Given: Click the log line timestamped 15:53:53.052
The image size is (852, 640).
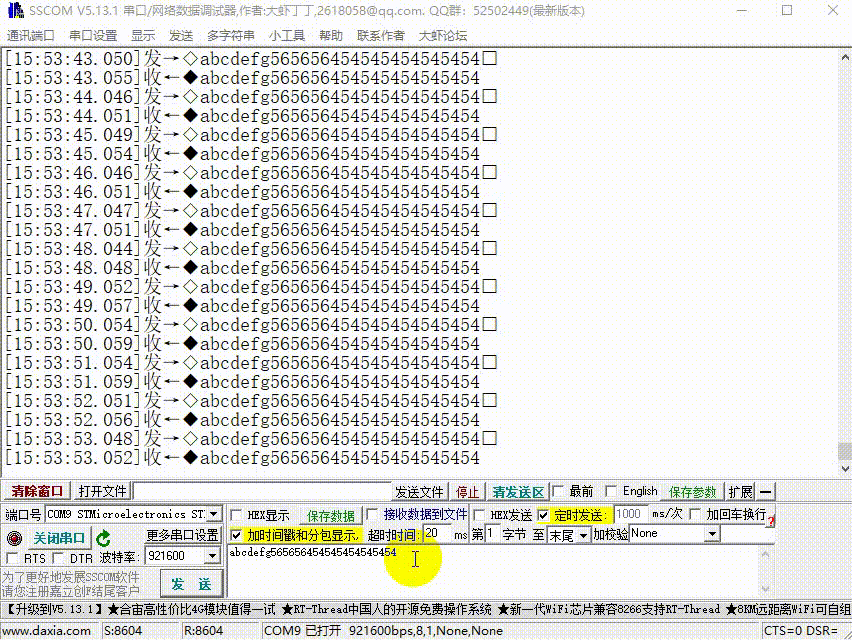Looking at the screenshot, I should pyautogui.click(x=242, y=458).
